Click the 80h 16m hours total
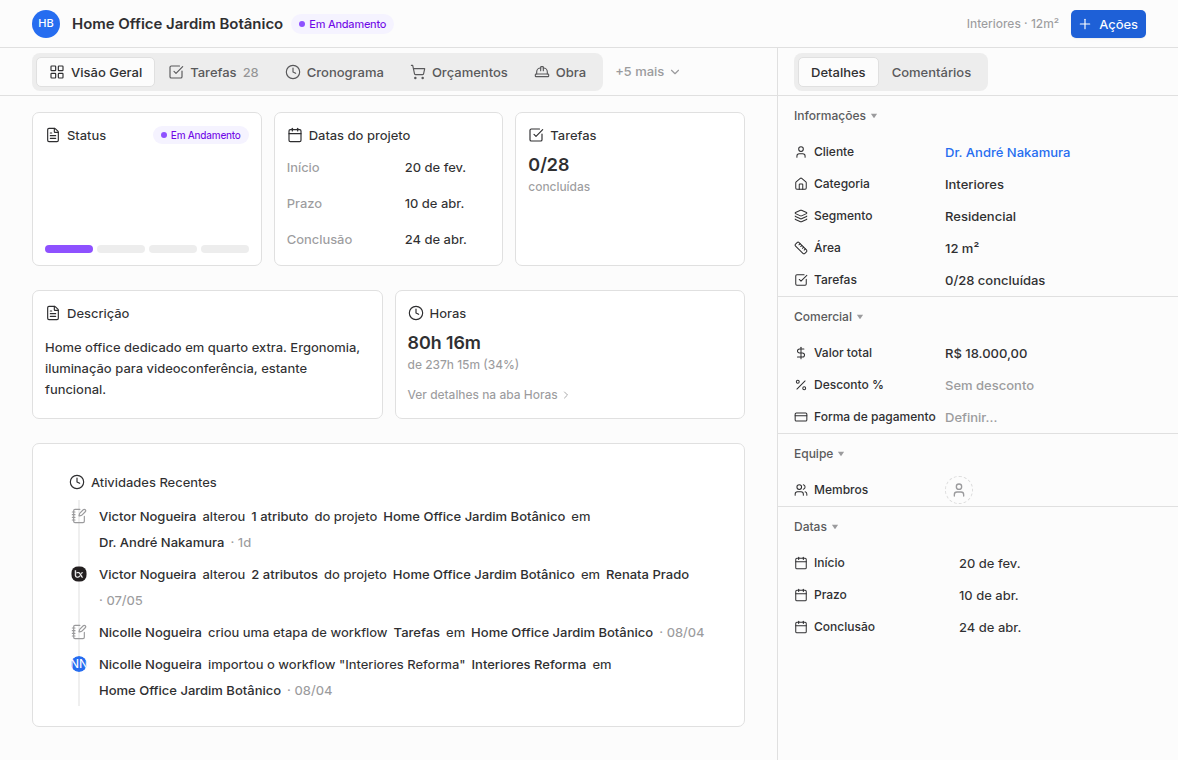The height and width of the screenshot is (760, 1178). [444, 342]
